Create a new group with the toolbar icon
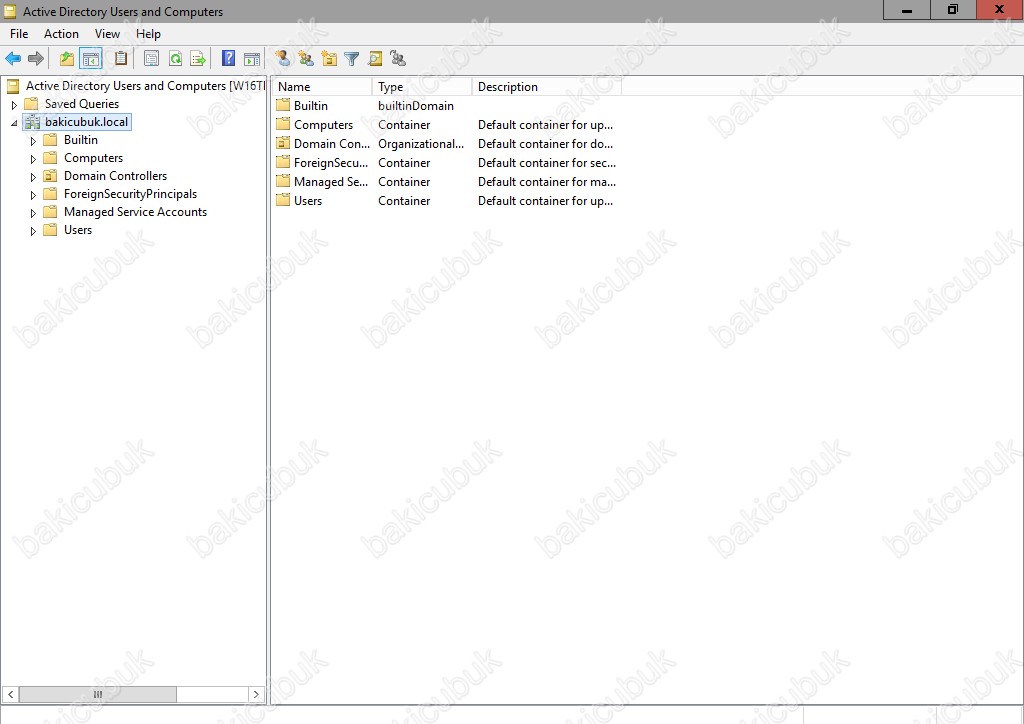 coord(306,59)
